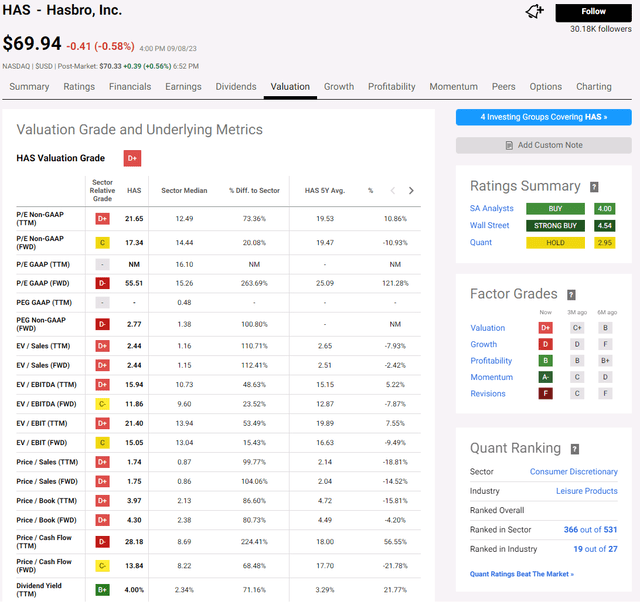The width and height of the screenshot is (640, 611).
Task: Open the Charting tab
Action: click(594, 87)
